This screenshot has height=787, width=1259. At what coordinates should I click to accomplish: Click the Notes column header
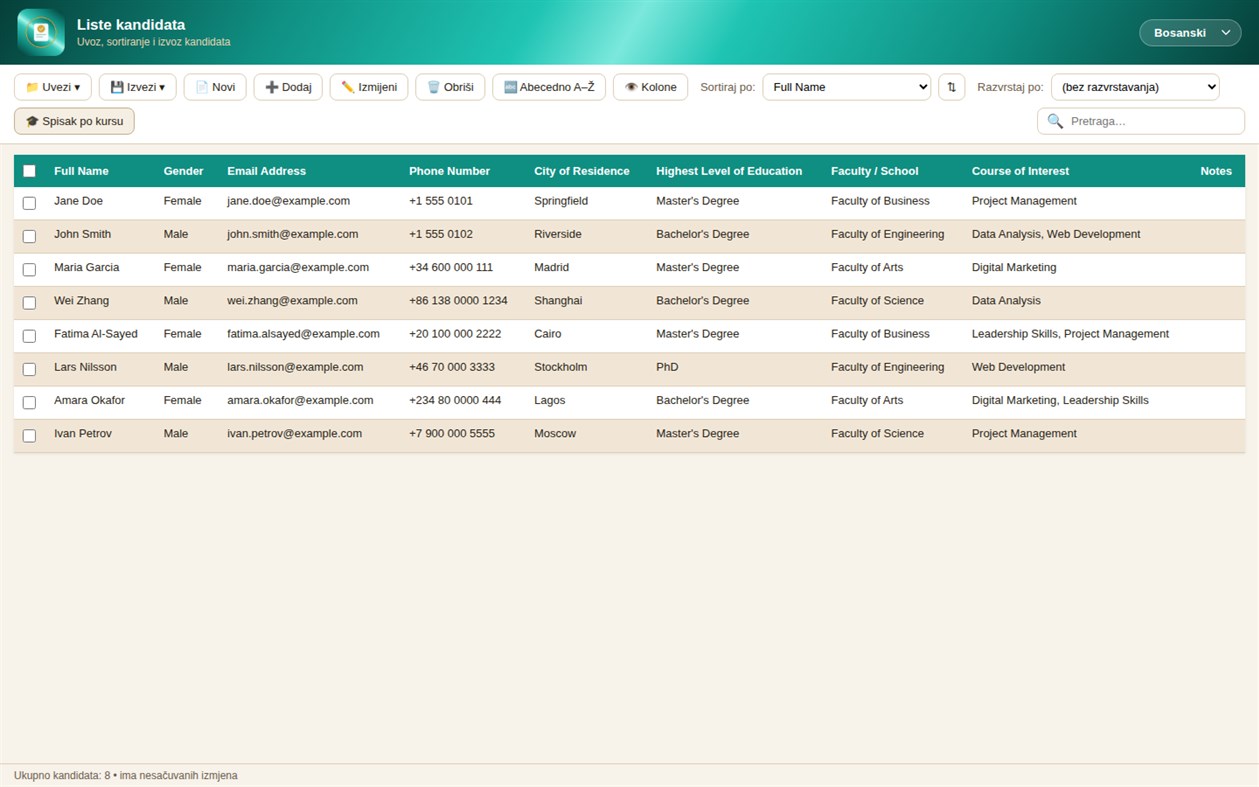(1216, 171)
